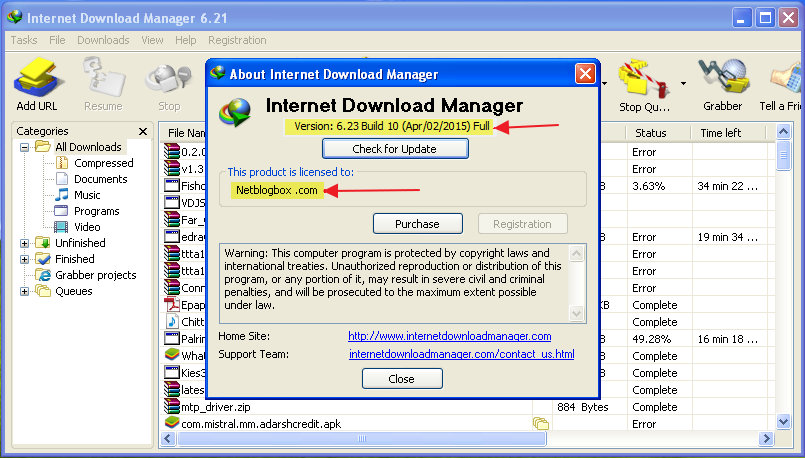This screenshot has height=458, width=805.
Task: Close the About dialog with red X
Action: click(585, 74)
